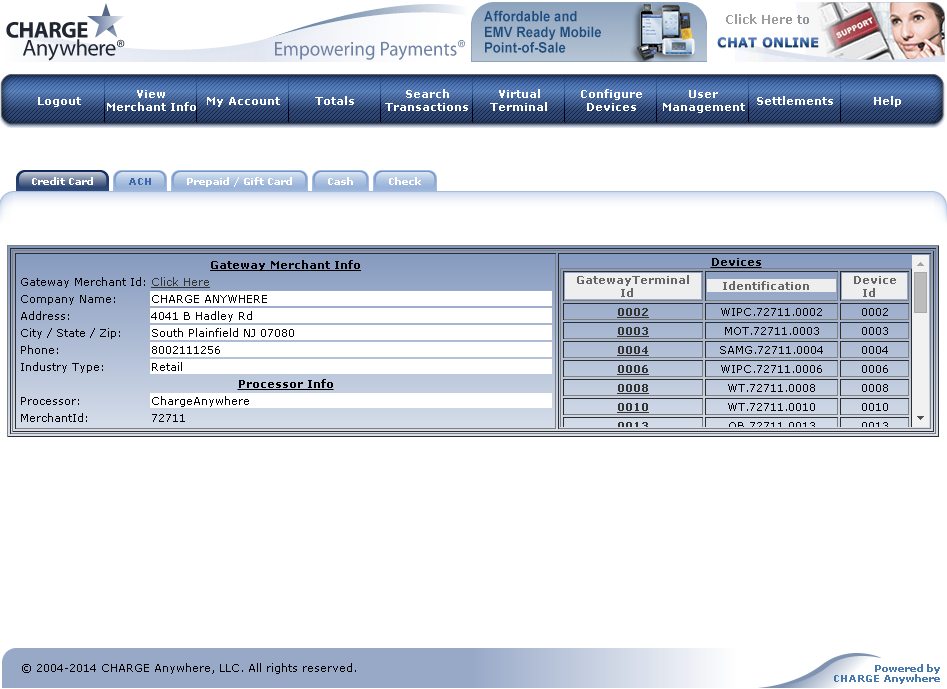Viewport: 947px width, 689px height.
Task: Open View Merchant Info menu
Action: [x=151, y=101]
